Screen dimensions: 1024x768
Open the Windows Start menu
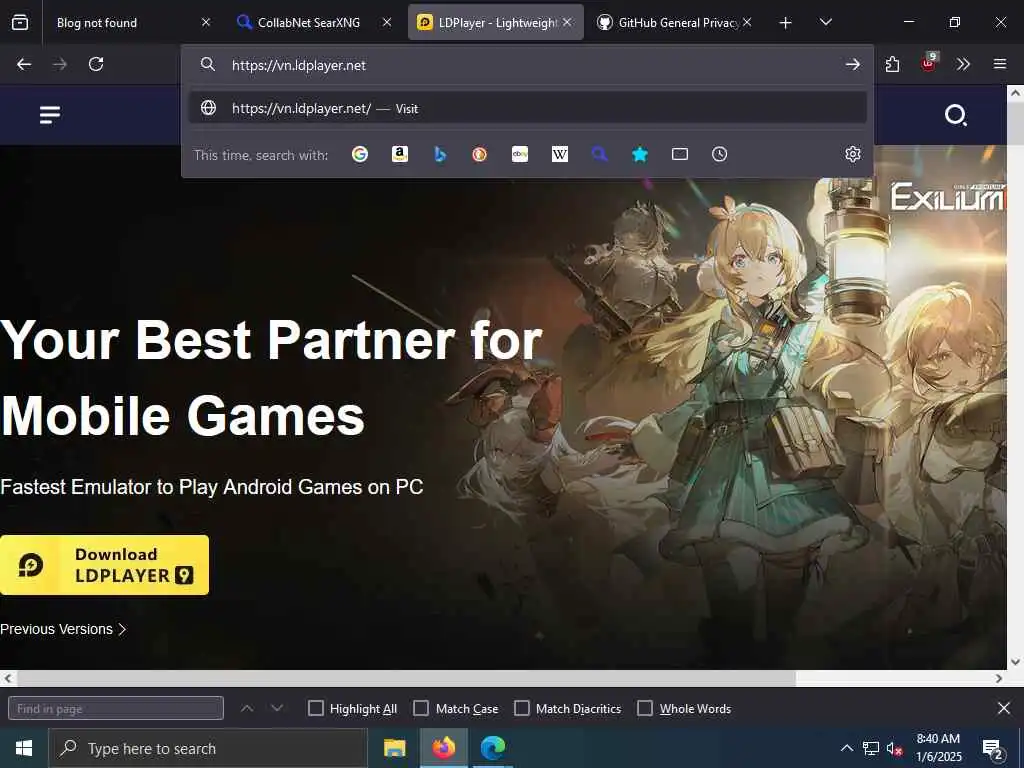(x=24, y=748)
